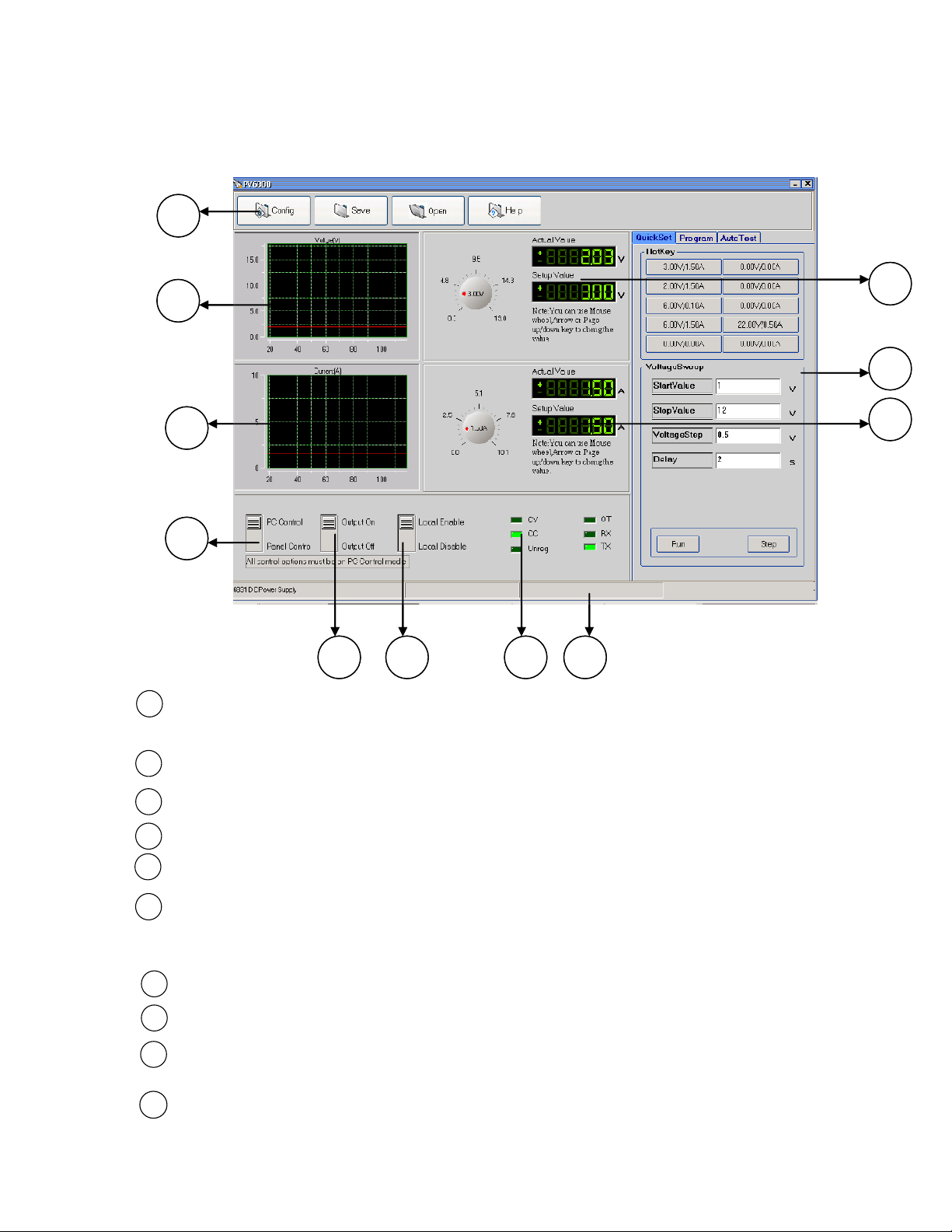
Task: Click the '5.1' mark on current knob
Action: [x=479, y=393]
